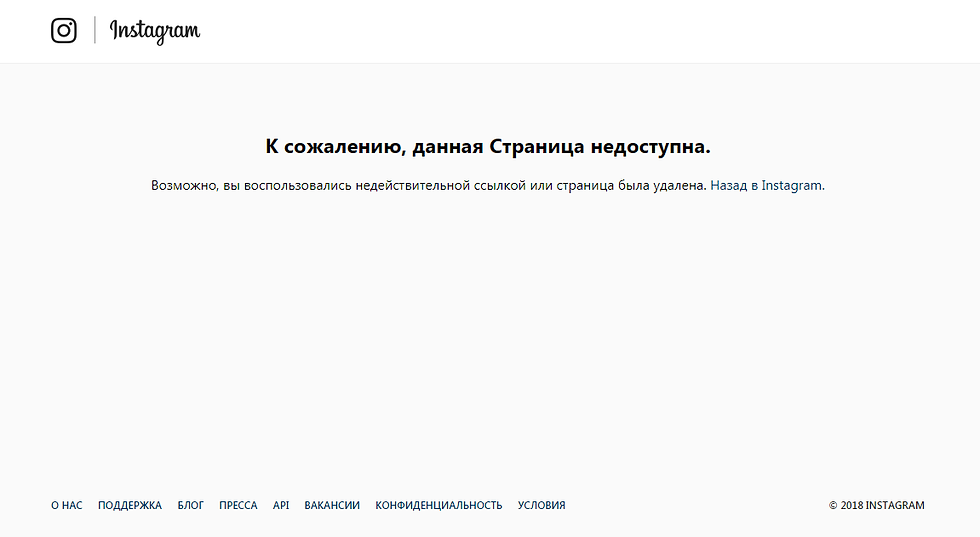Screen dimensions: 980x537
Task: Open the 'ПОДДЕРЖКА' footer link
Action: (x=130, y=505)
